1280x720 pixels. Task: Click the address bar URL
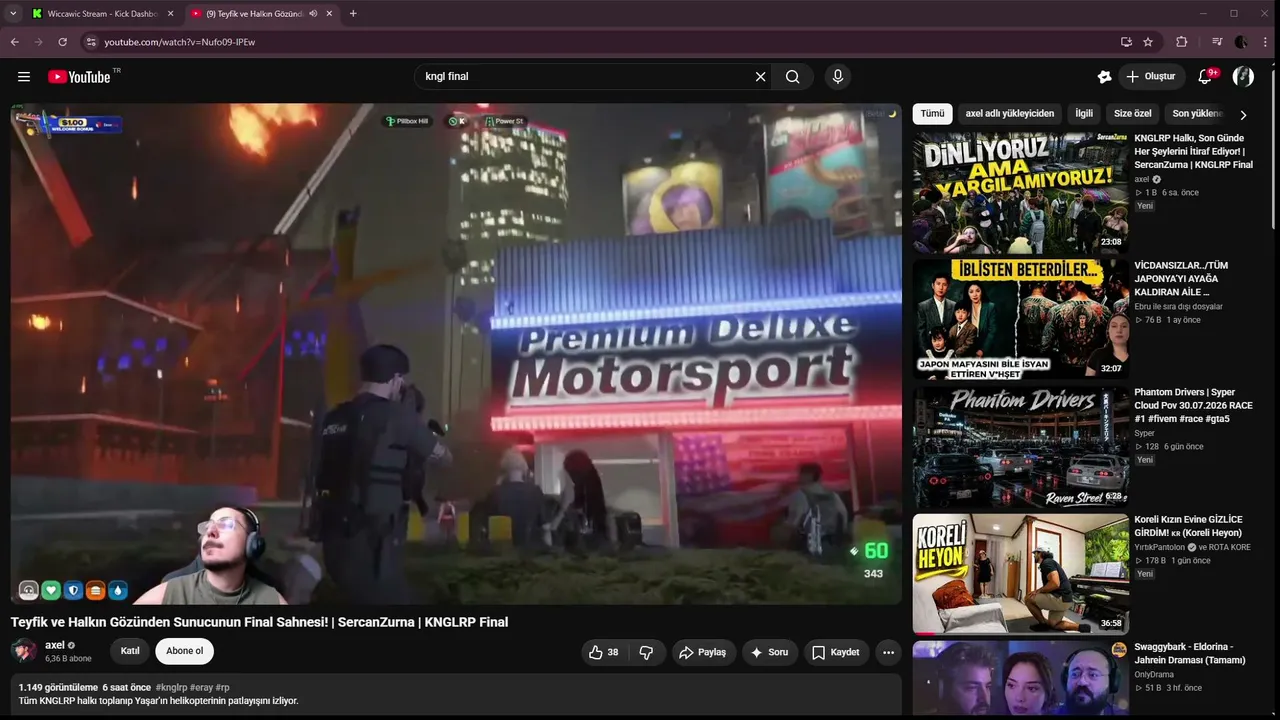click(x=180, y=42)
